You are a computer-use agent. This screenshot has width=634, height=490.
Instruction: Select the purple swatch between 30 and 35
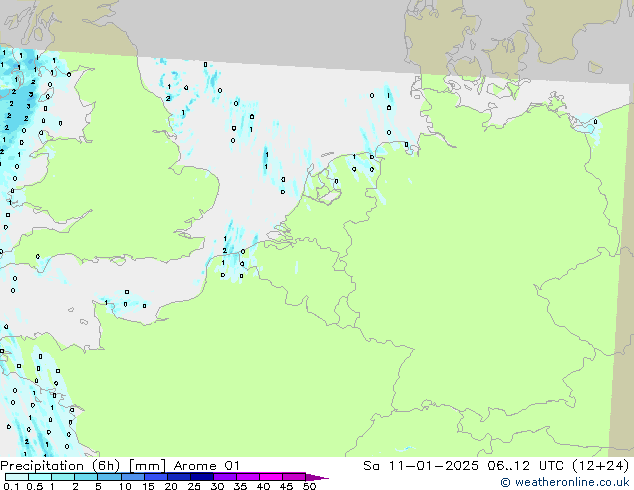pyautogui.click(x=225, y=477)
